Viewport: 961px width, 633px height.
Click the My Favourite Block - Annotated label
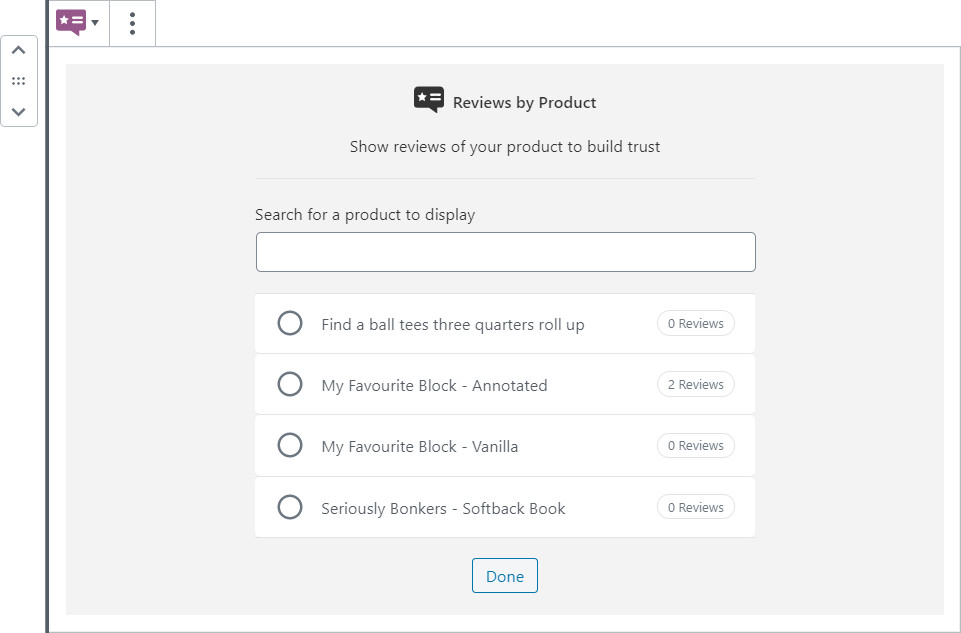pyautogui.click(x=434, y=385)
